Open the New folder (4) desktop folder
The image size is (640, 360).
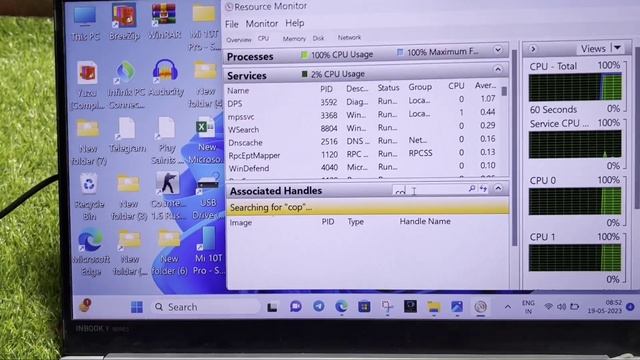coord(205,84)
